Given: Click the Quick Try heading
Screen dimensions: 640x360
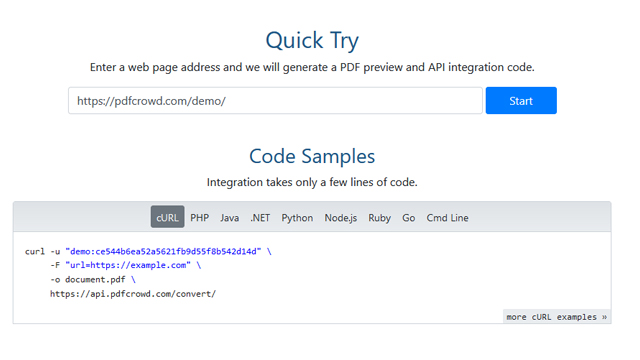Looking at the screenshot, I should [312, 40].
